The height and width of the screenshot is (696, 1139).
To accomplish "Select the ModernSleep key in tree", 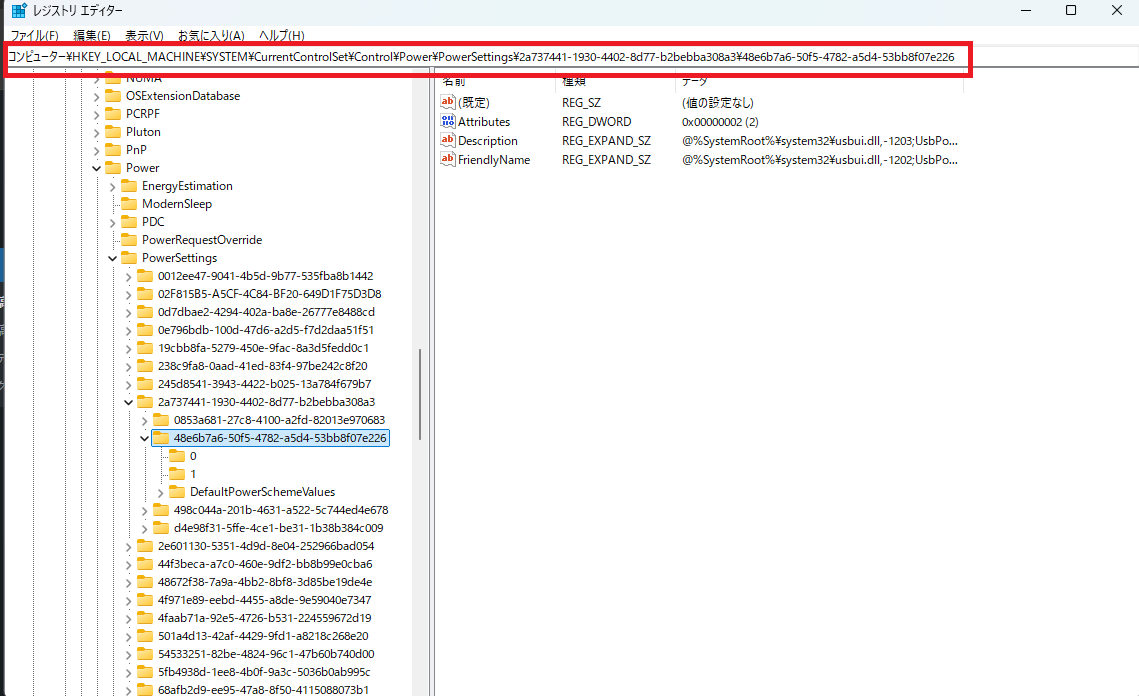I will (x=176, y=204).
